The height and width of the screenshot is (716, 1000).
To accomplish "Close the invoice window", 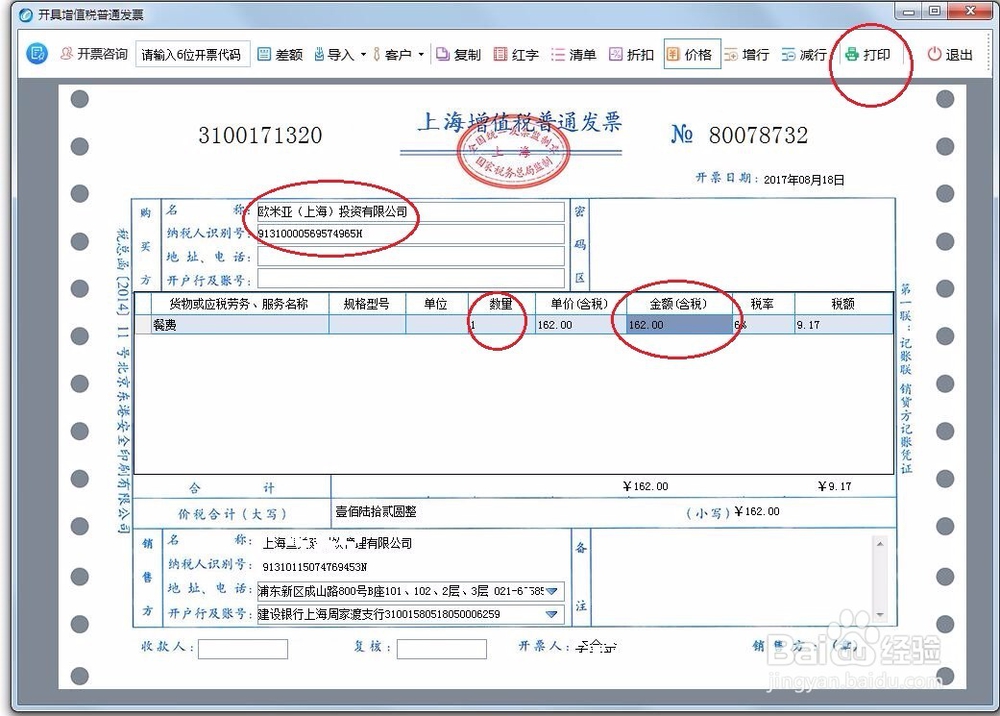I will coord(970,11).
